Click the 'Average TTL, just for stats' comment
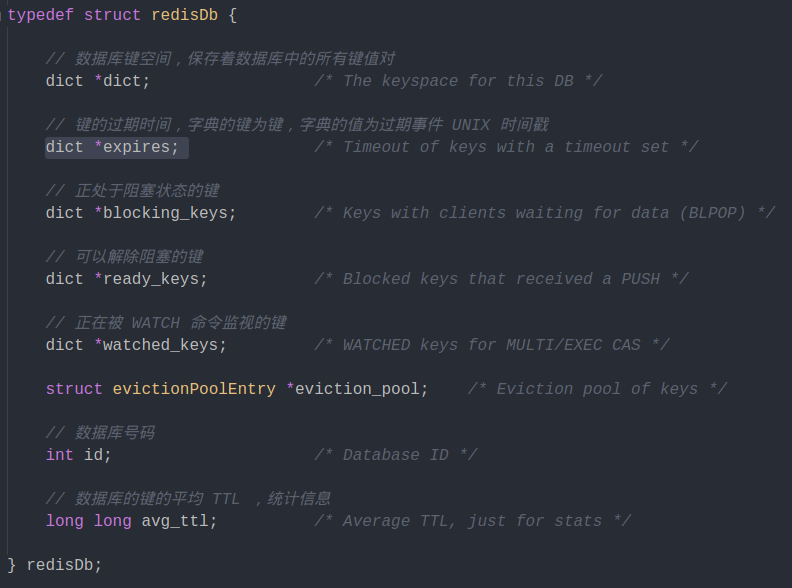Viewport: 792px width, 588px height. pyautogui.click(x=472, y=521)
